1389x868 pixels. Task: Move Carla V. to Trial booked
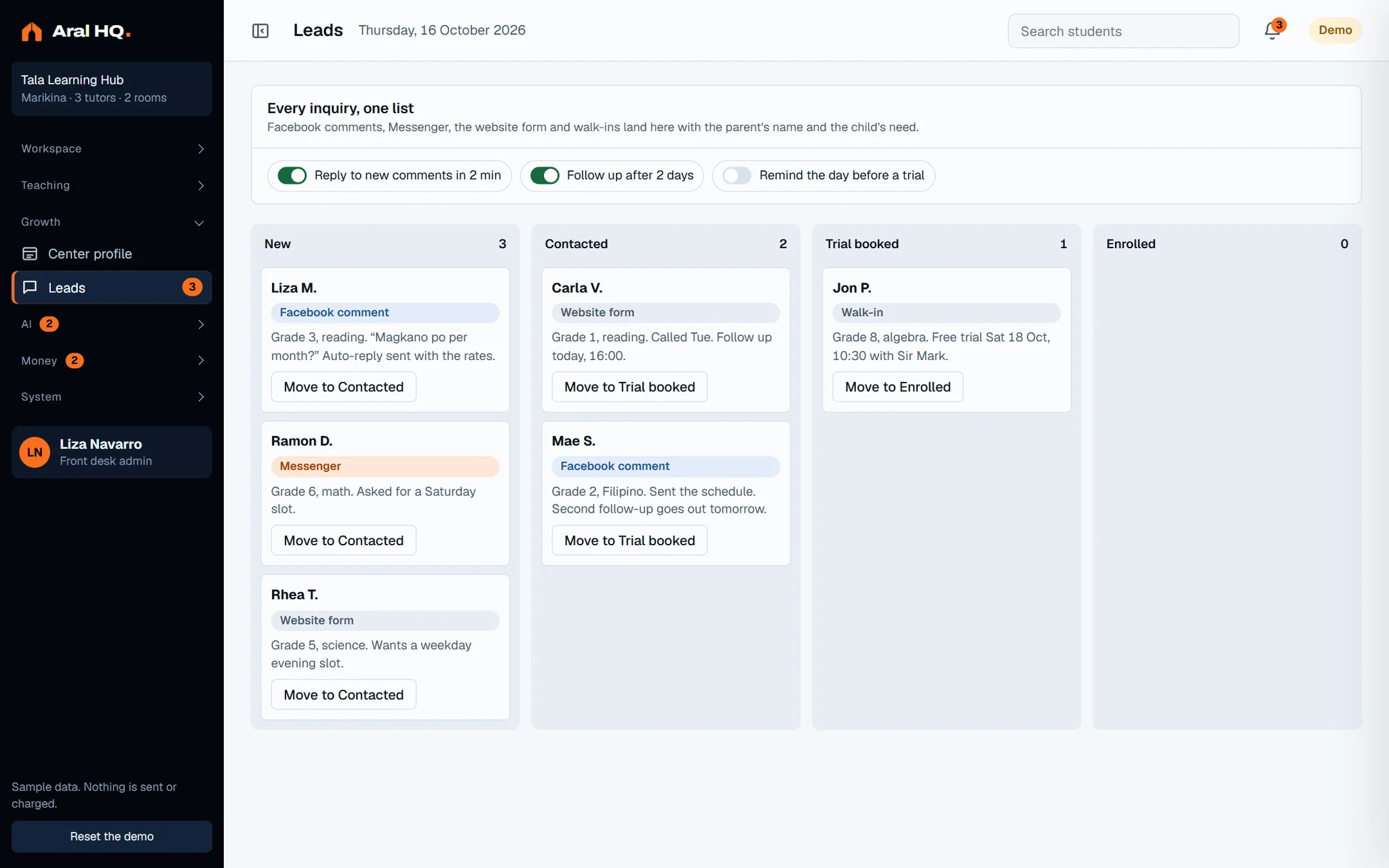point(629,387)
